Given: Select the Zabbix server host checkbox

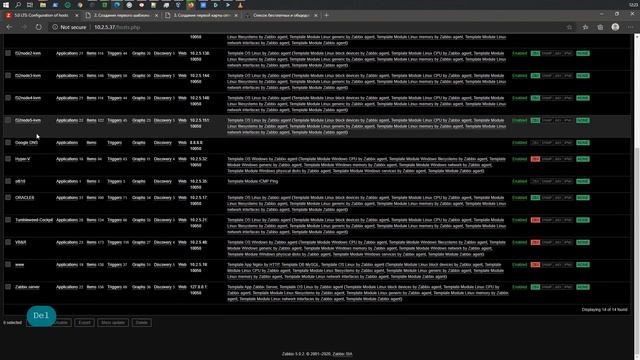Looking at the screenshot, I should coord(8,287).
